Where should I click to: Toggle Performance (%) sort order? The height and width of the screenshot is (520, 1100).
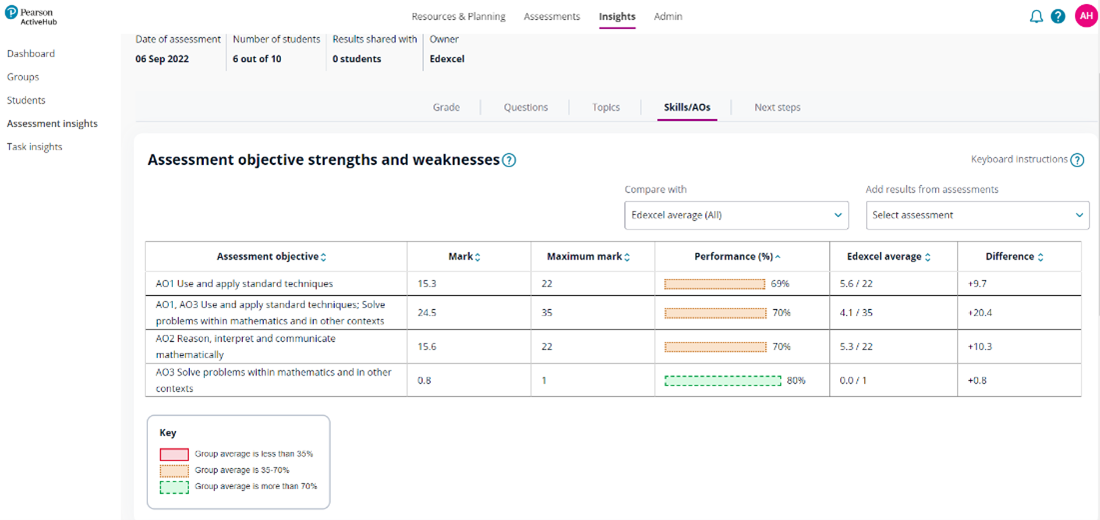pyautogui.click(x=778, y=257)
